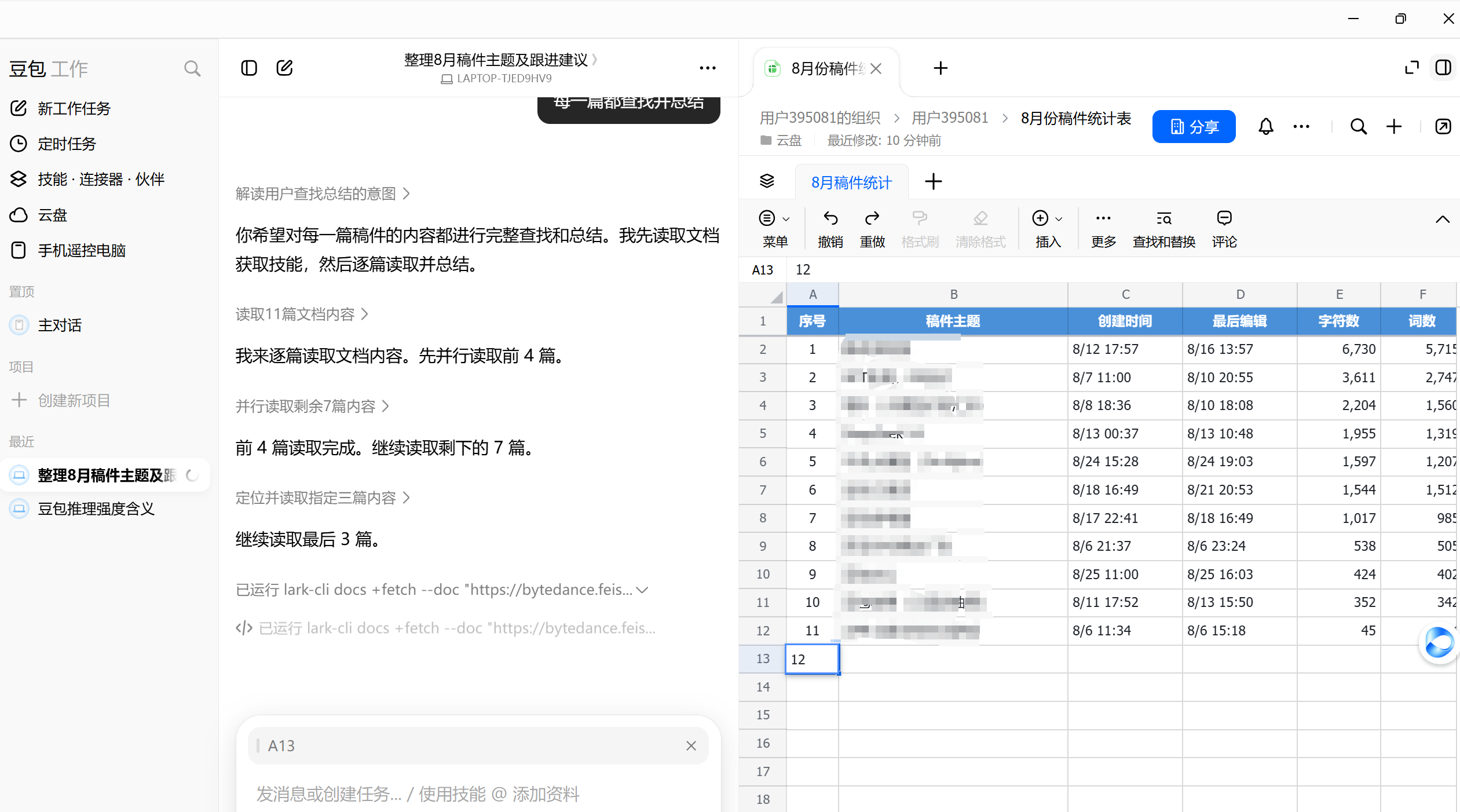Click cell with 8/12 17:57

click(1125, 349)
